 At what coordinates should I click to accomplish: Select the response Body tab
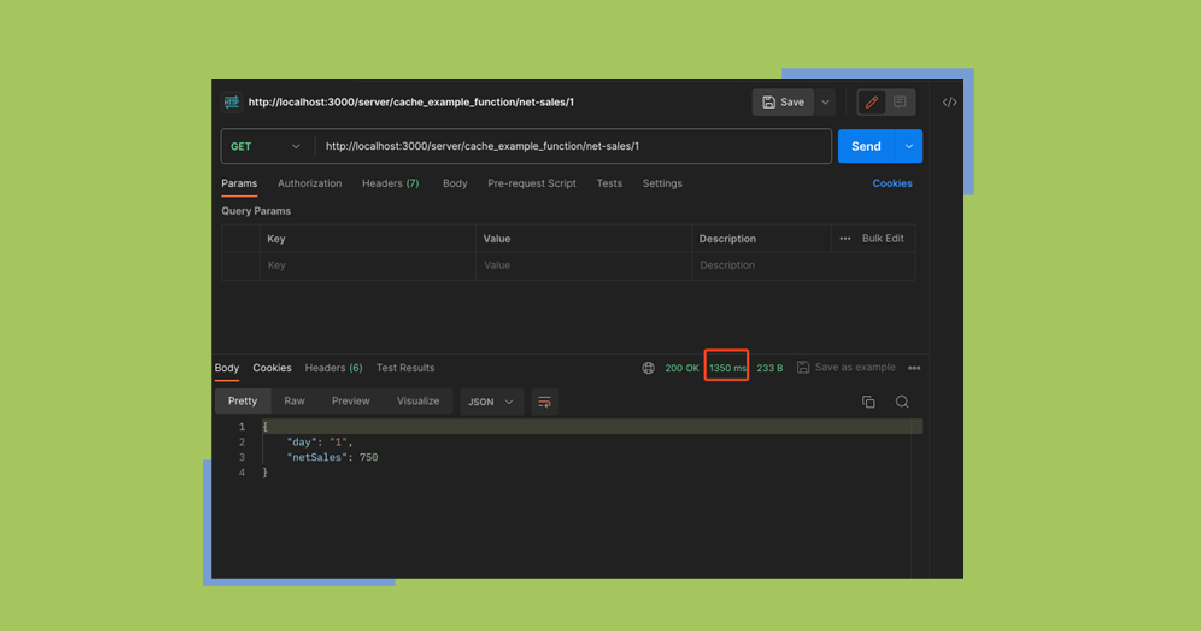coord(227,368)
